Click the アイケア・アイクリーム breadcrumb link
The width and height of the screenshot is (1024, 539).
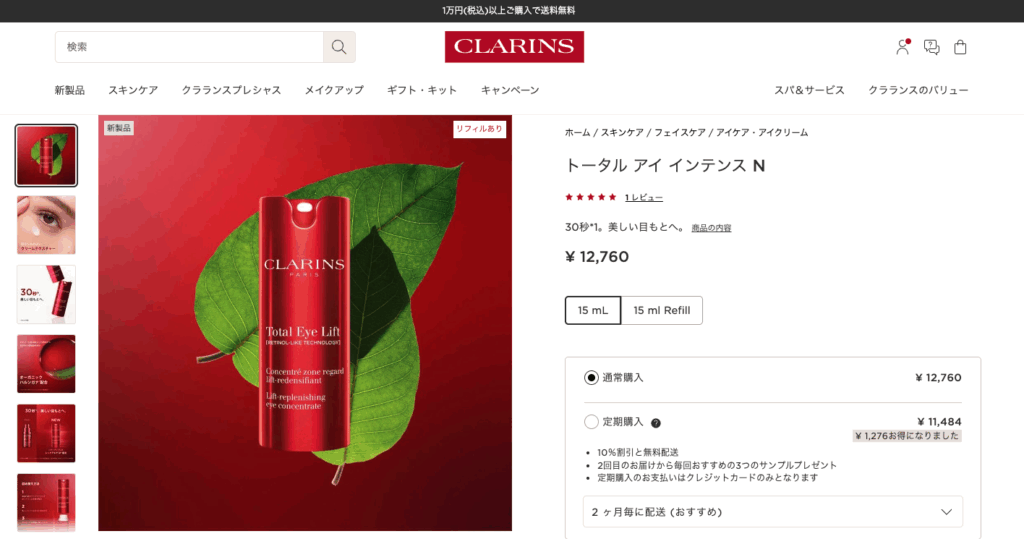762,133
